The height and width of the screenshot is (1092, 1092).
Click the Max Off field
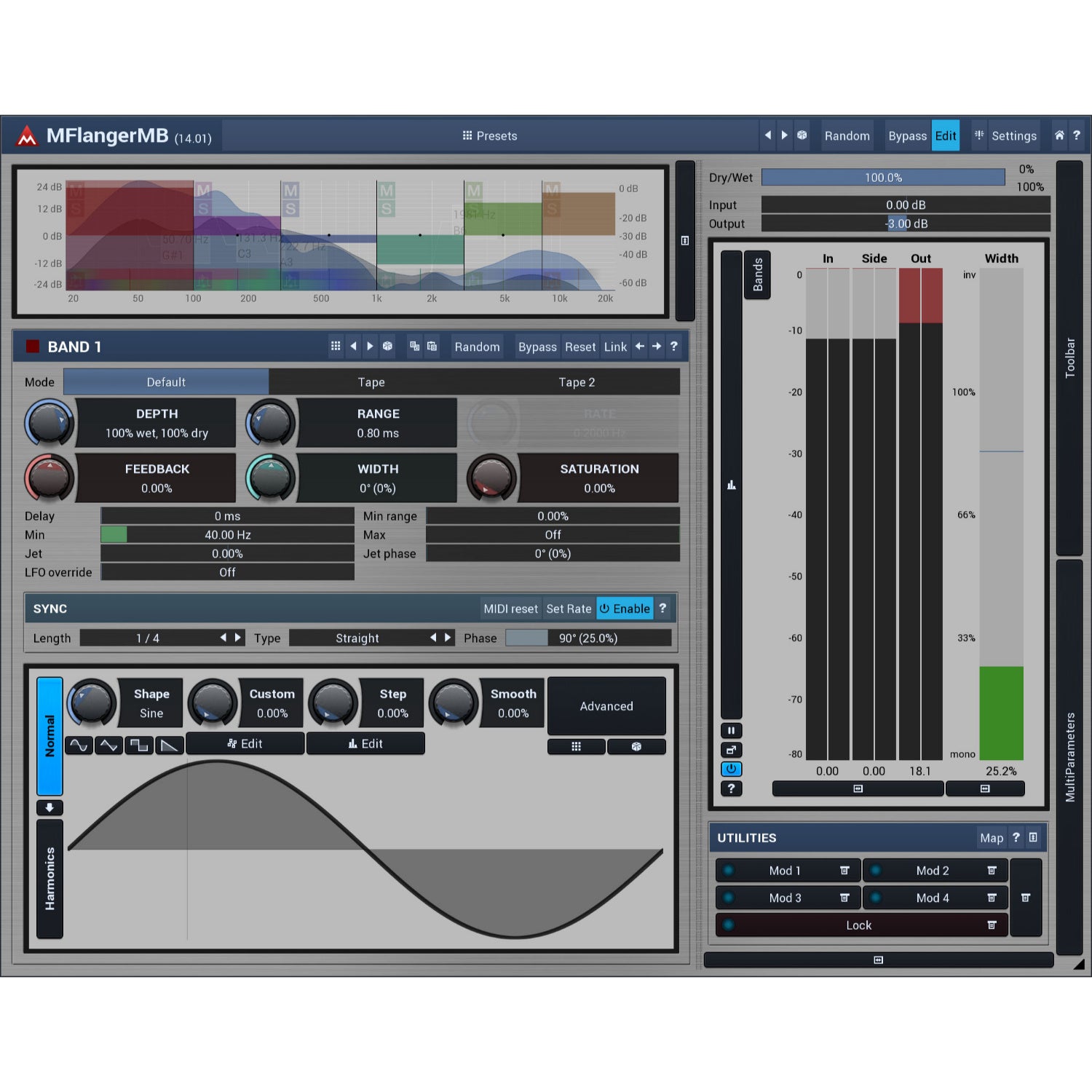(553, 535)
